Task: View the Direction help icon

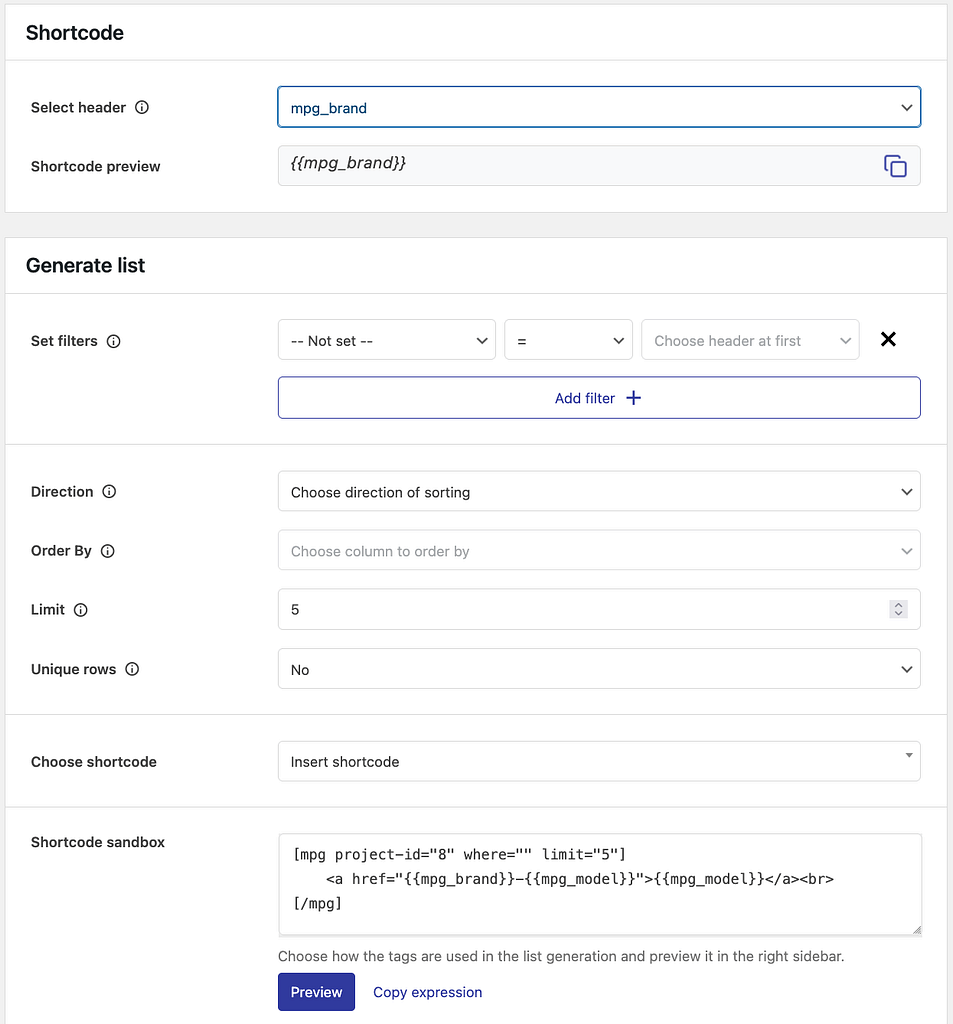Action: (109, 491)
